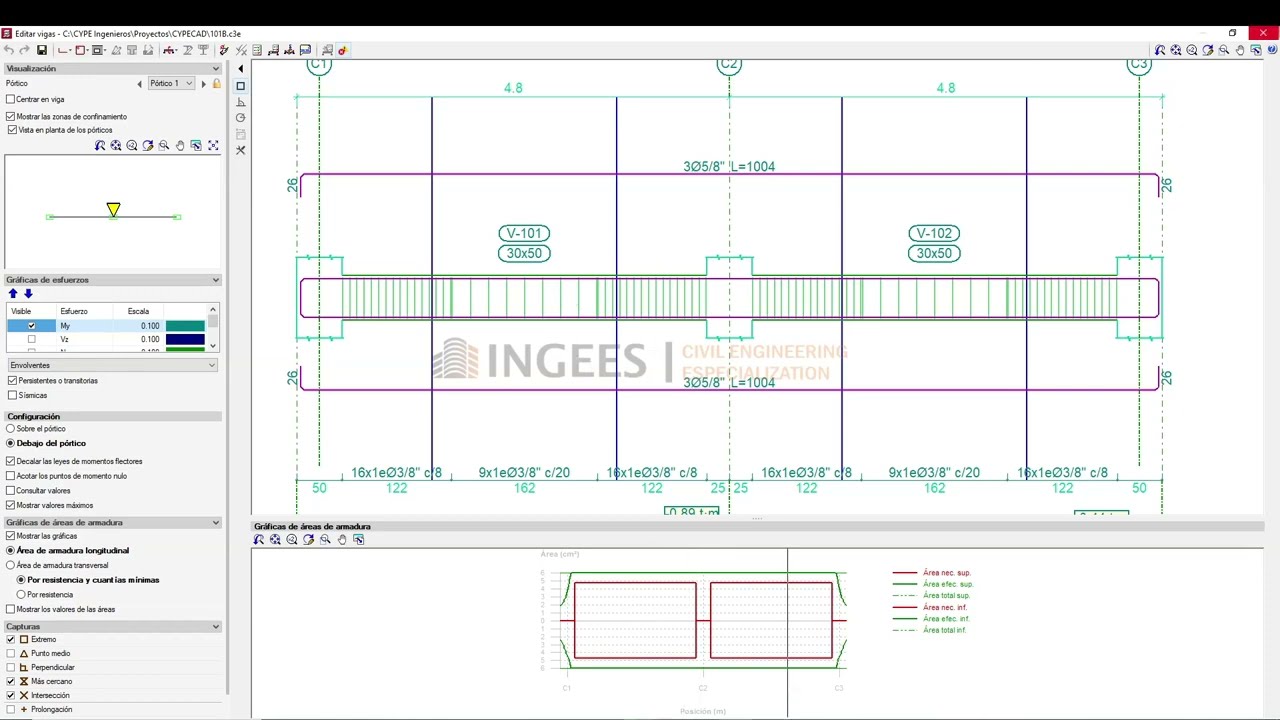This screenshot has height=720, width=1280.
Task: Uncheck Mostrar las zonas de confinamiento
Action: tap(11, 117)
